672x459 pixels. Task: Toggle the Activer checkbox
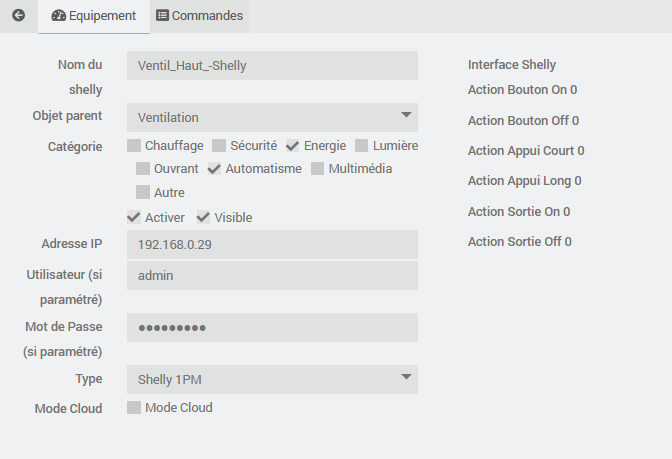coord(134,217)
